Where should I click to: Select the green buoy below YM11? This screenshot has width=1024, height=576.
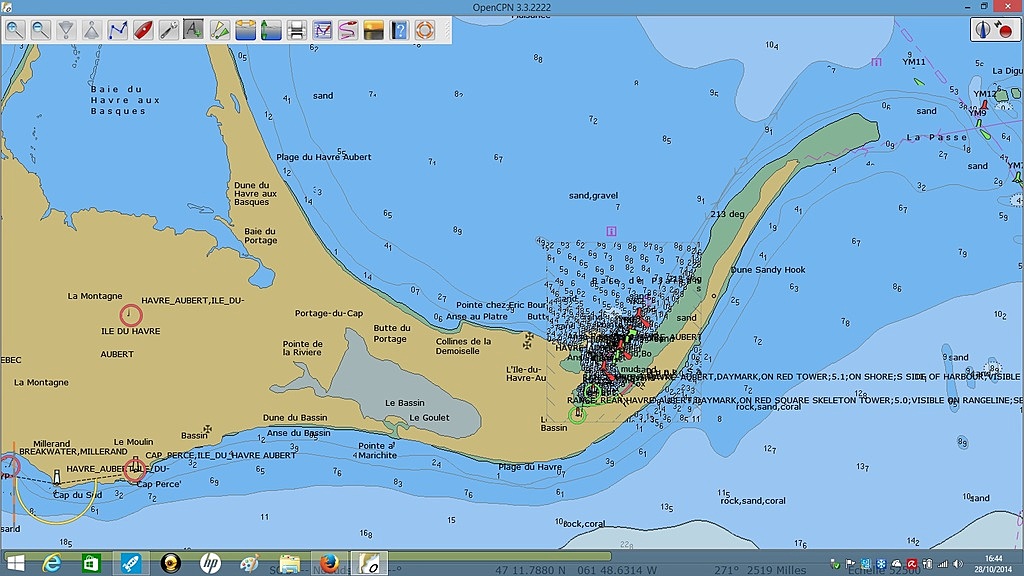click(920, 82)
